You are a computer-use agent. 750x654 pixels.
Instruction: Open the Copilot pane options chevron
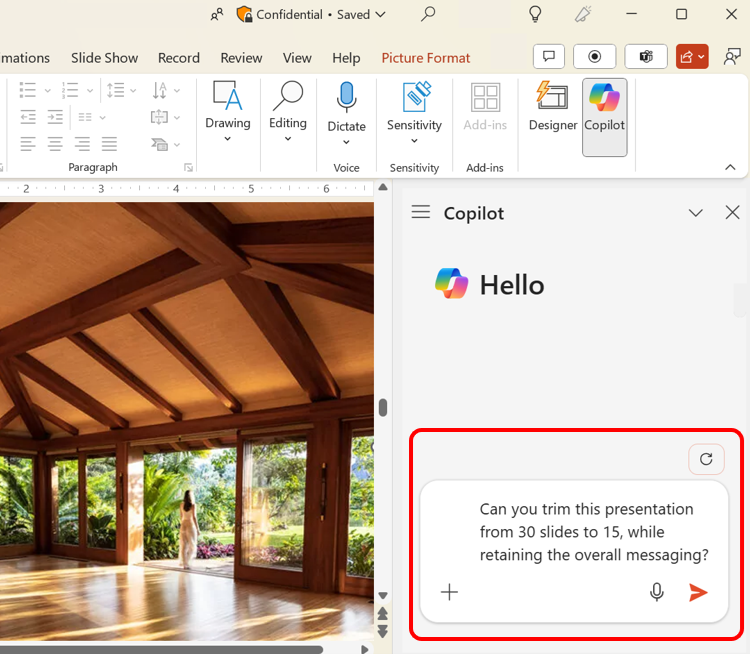(695, 212)
